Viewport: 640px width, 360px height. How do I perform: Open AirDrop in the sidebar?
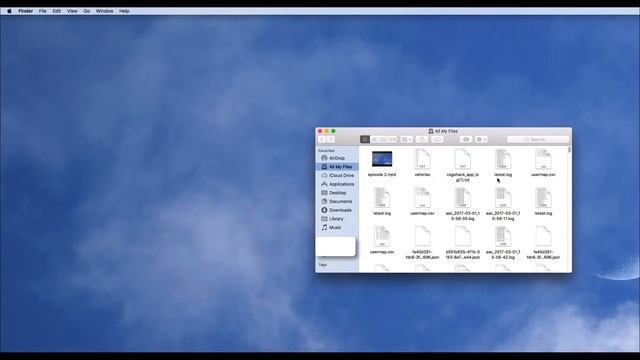point(337,158)
